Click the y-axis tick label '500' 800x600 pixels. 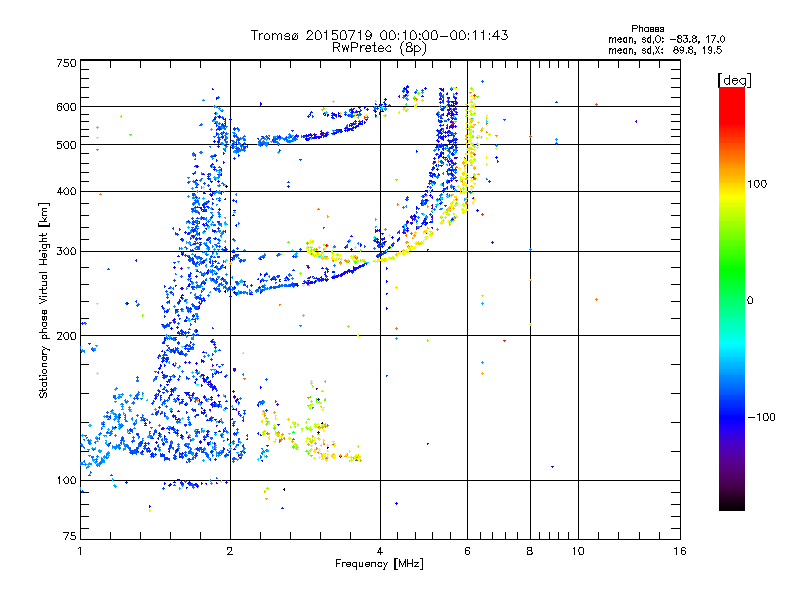[66, 145]
